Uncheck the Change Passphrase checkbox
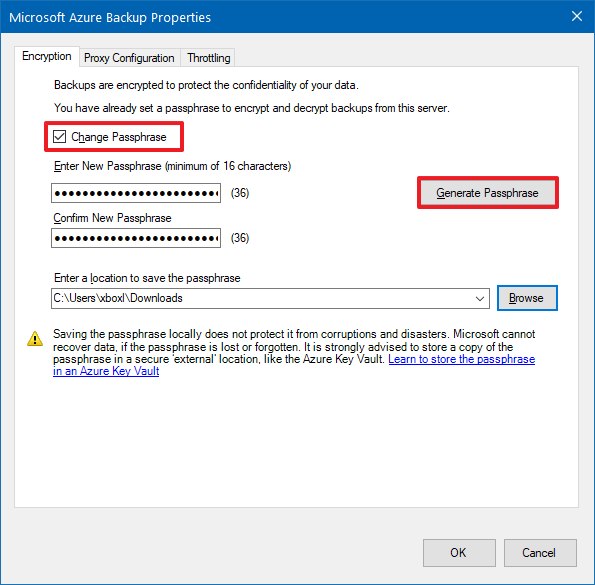 (x=59, y=137)
